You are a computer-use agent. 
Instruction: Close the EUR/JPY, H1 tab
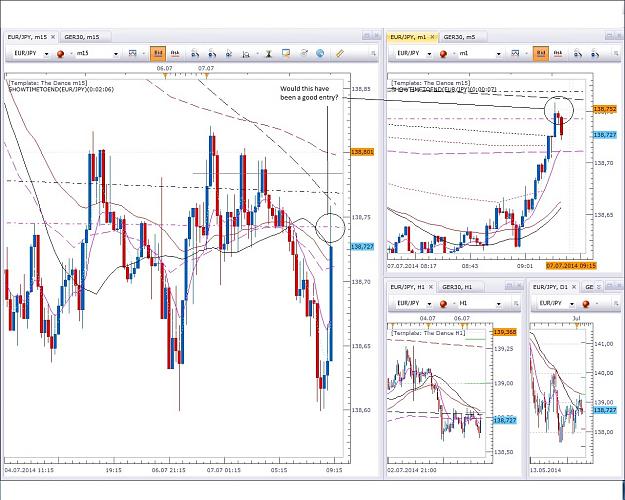coord(430,287)
